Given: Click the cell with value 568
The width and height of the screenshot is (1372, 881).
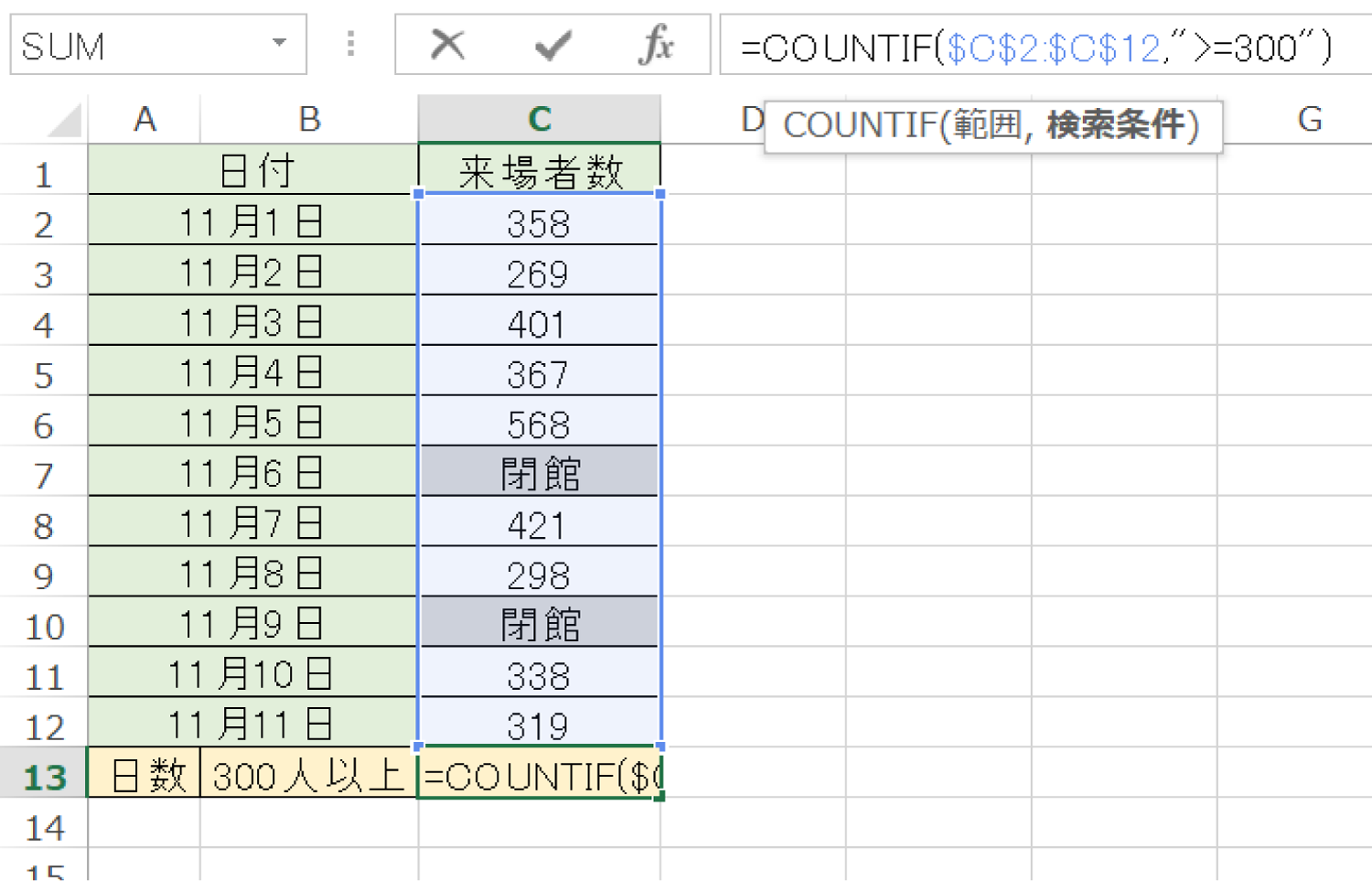Looking at the screenshot, I should coord(540,422).
